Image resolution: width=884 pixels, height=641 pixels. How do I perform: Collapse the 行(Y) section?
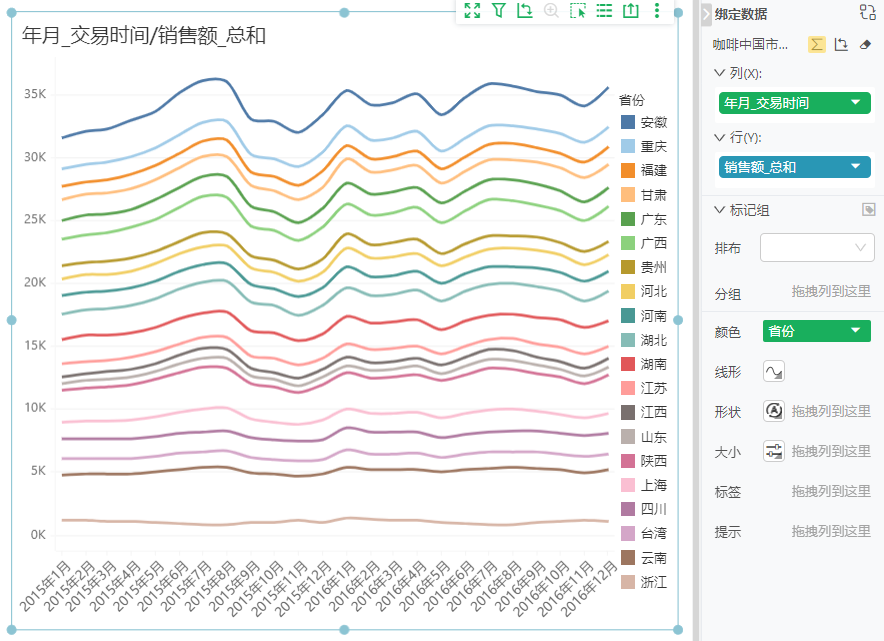(x=719, y=137)
